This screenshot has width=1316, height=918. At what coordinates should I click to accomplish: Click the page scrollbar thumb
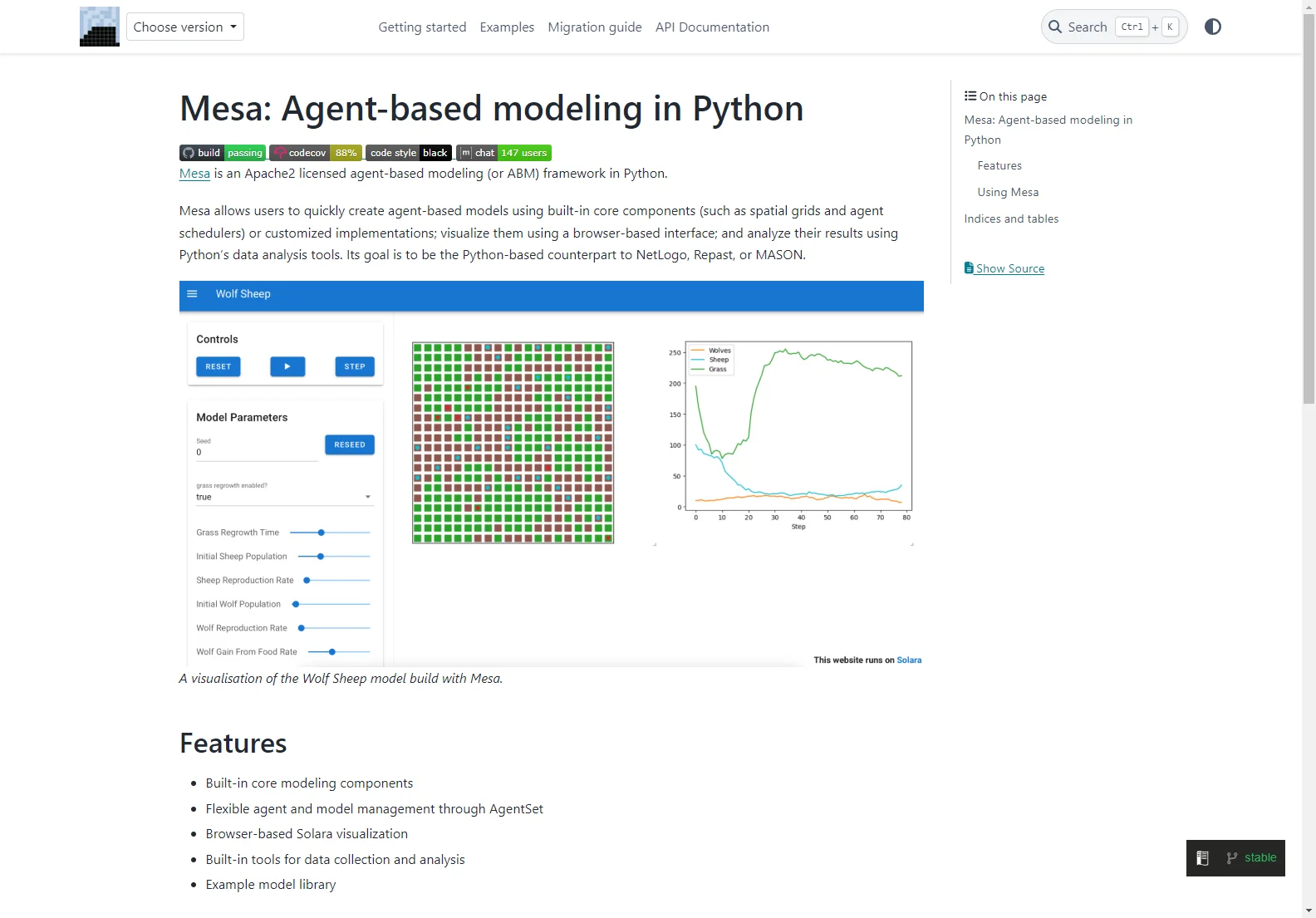(1309, 208)
